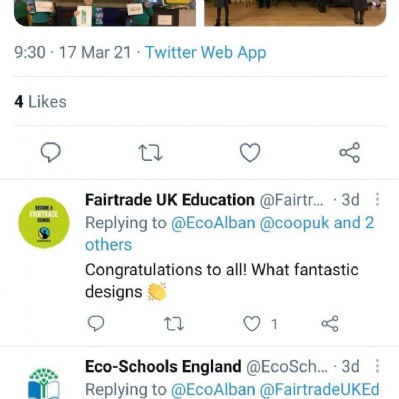
Task: Open the left tweet photo
Action: (105, 13)
